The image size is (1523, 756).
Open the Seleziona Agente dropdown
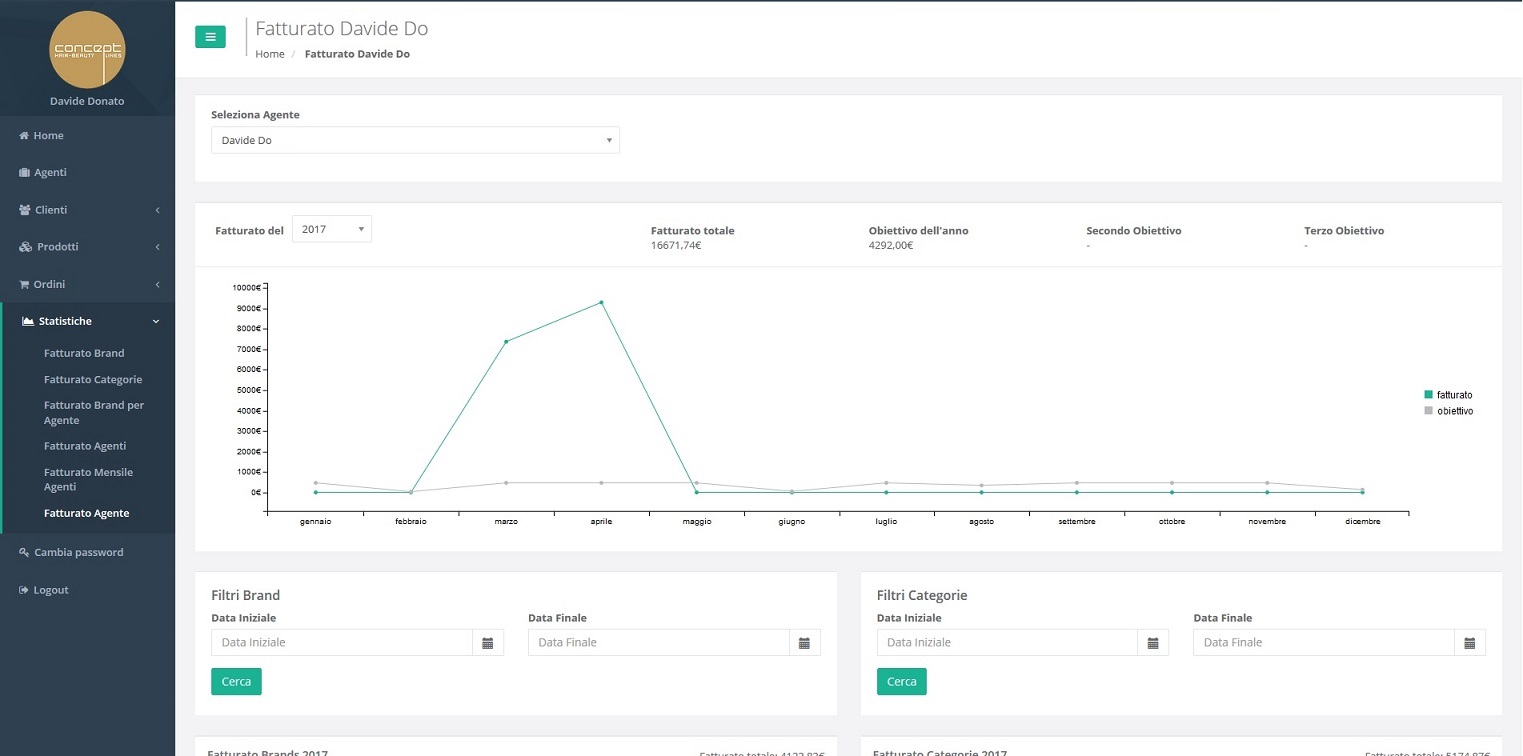415,141
